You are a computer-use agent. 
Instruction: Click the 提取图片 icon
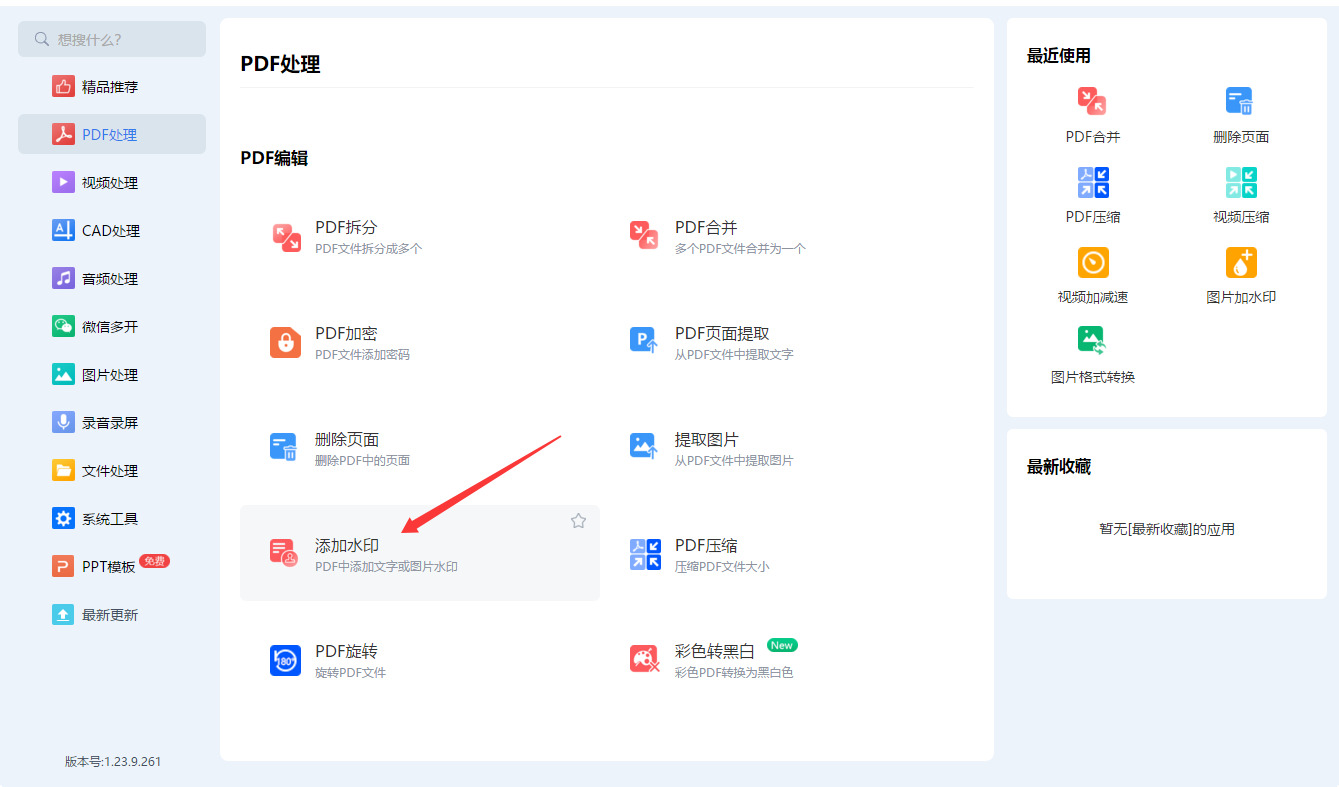[x=645, y=447]
